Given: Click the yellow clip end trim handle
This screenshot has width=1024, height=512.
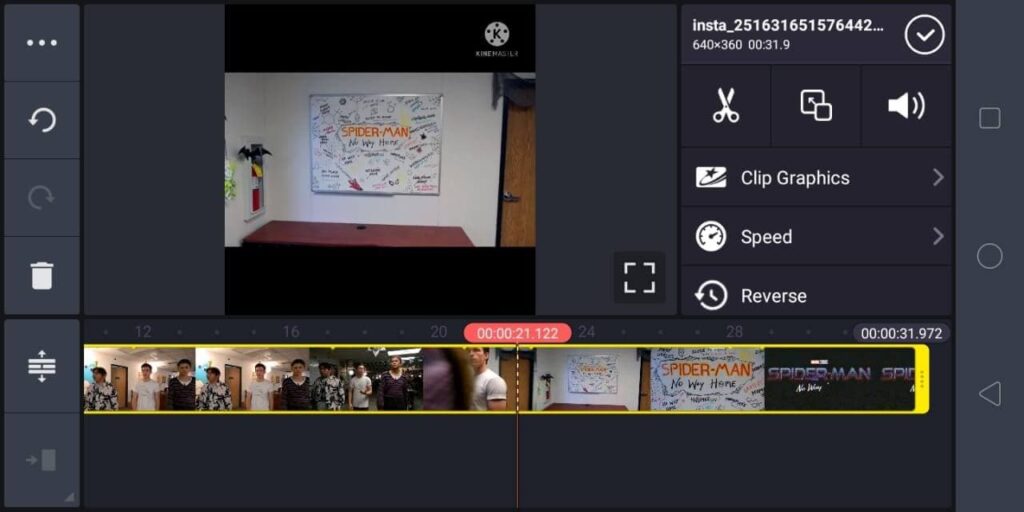Looking at the screenshot, I should click(922, 379).
